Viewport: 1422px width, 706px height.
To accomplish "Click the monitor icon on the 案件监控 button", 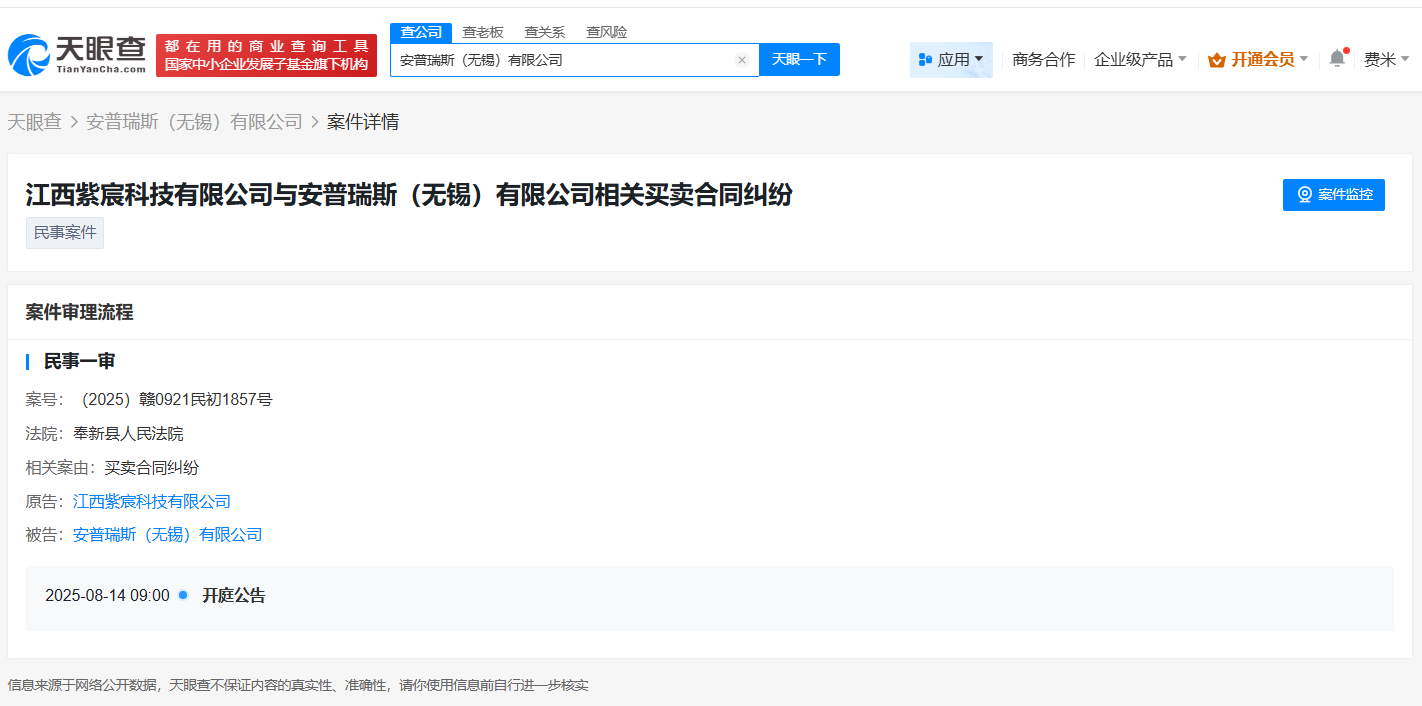I will click(1304, 194).
